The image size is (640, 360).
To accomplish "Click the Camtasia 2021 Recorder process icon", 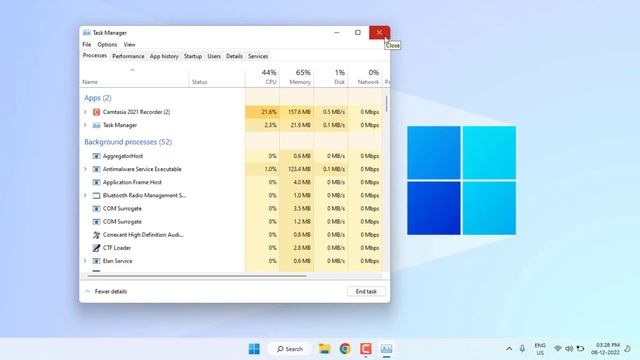I will 96,112.
